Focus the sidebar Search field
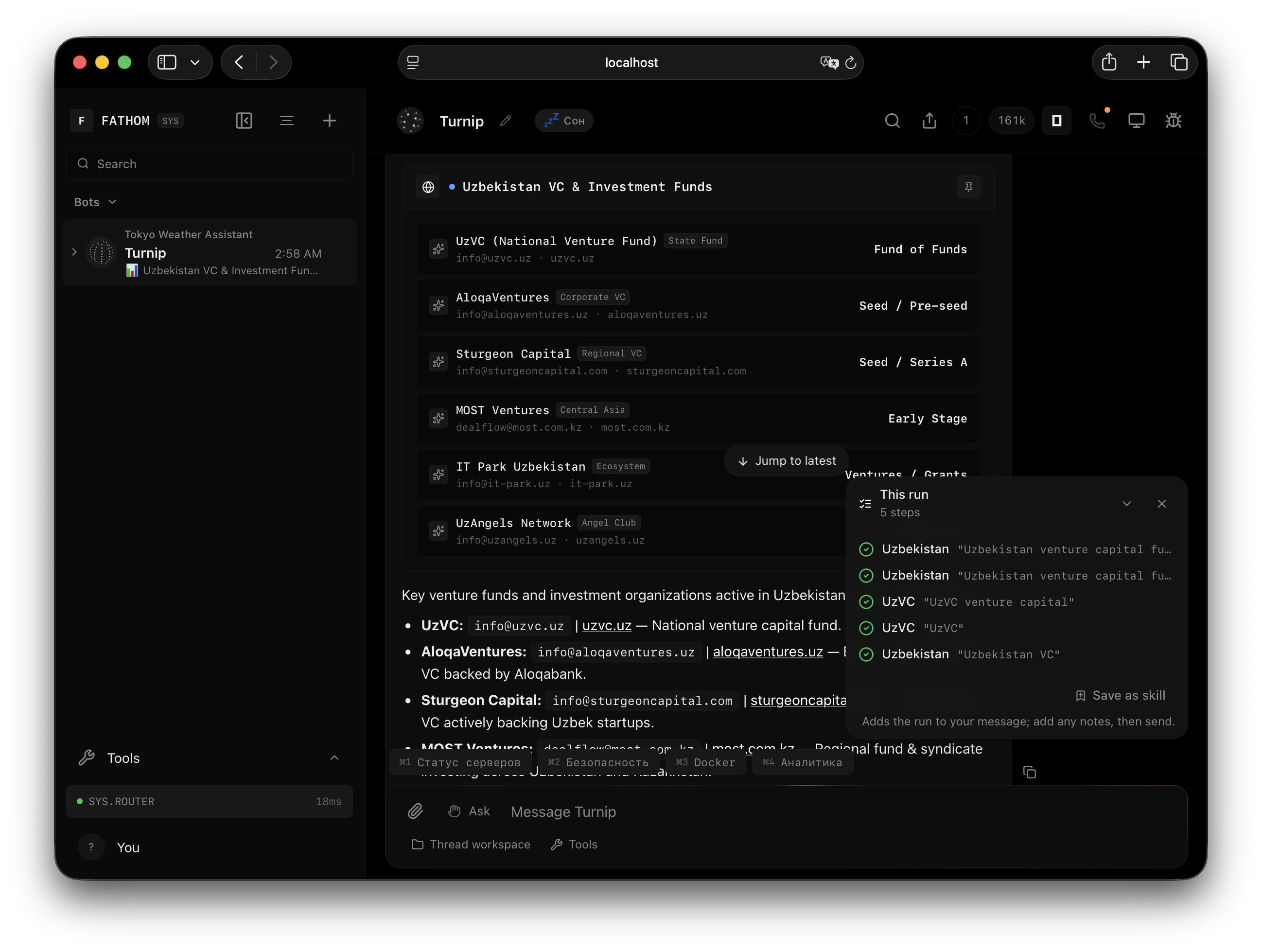The height and width of the screenshot is (952, 1262). pos(210,164)
